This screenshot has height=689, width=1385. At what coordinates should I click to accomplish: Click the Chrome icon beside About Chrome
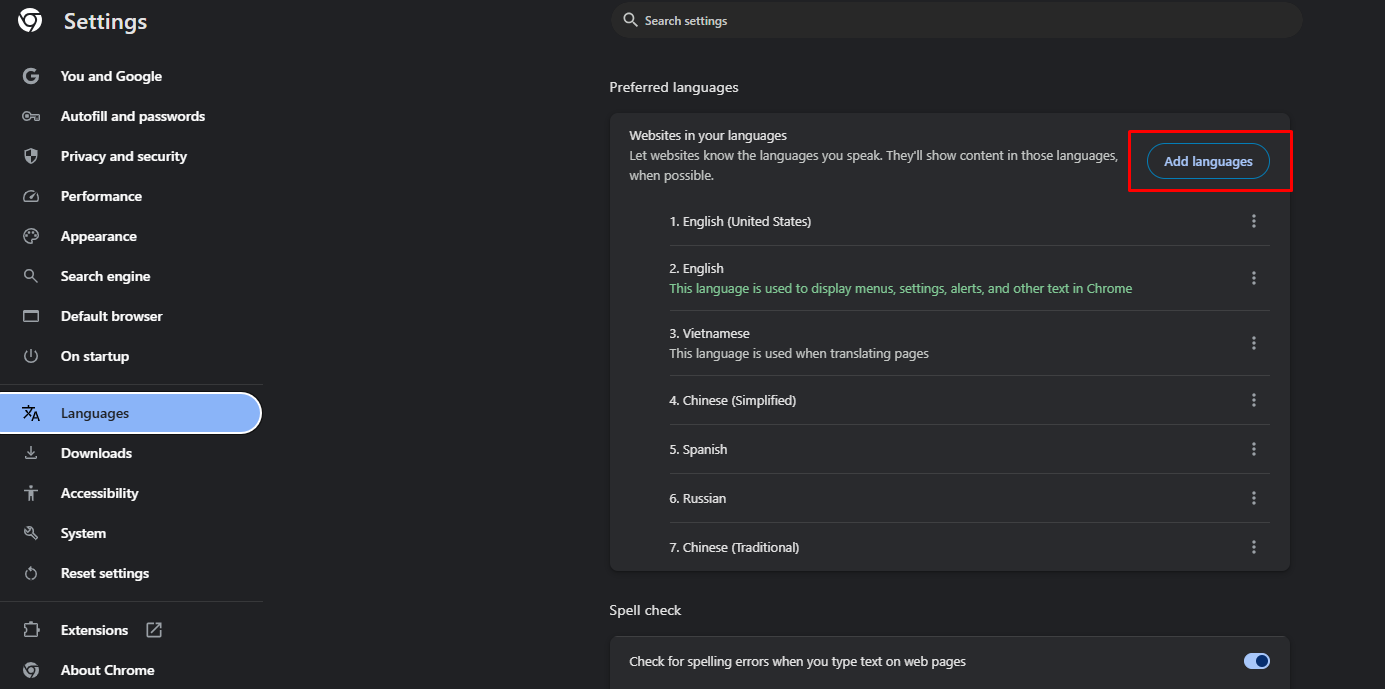(x=31, y=670)
